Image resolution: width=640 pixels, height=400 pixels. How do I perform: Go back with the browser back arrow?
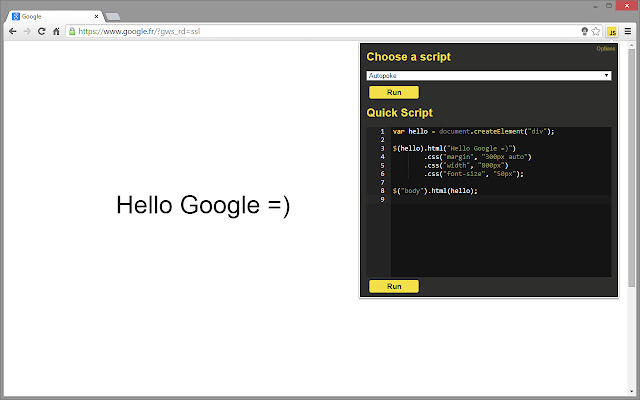(13, 31)
